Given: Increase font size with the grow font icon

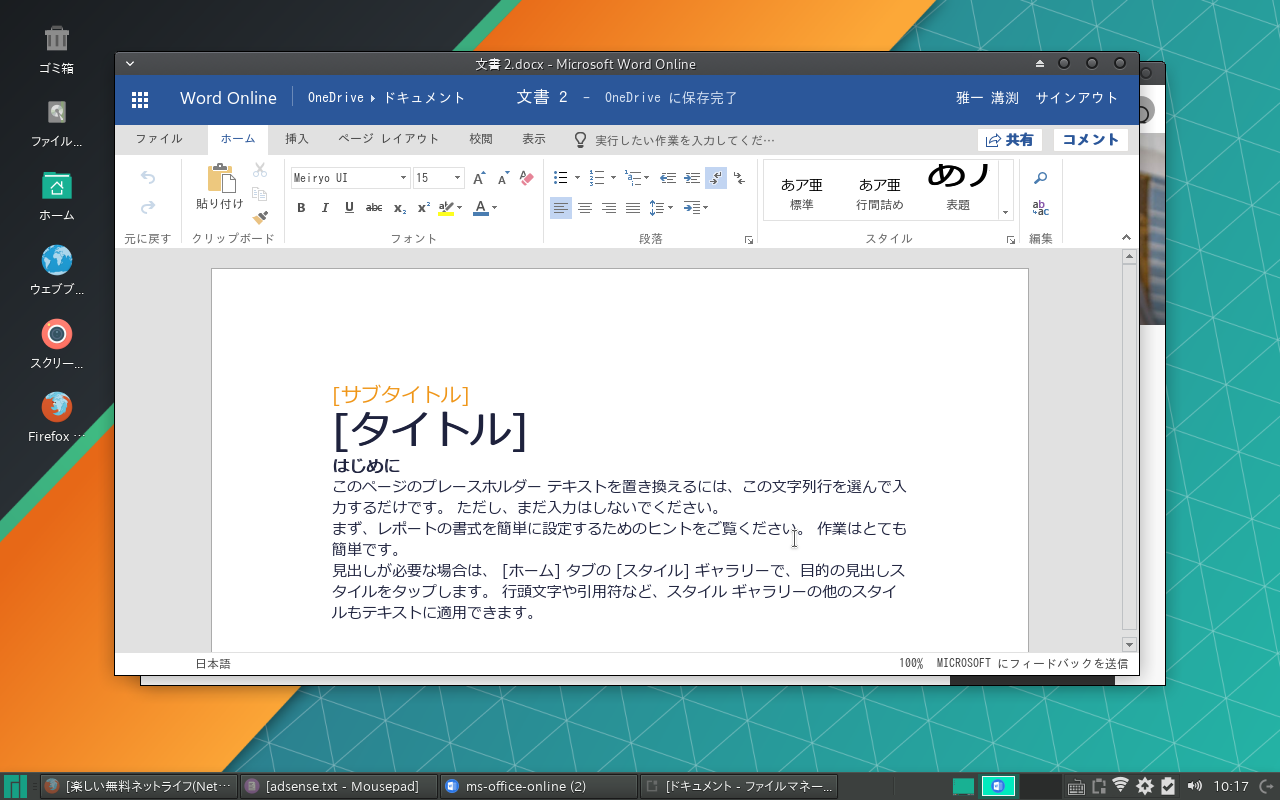Looking at the screenshot, I should point(479,178).
